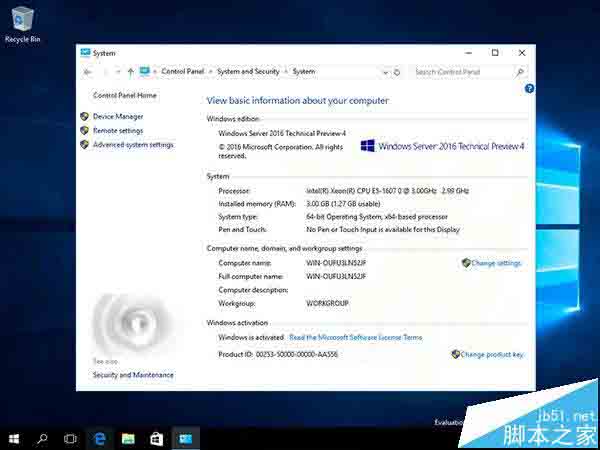Open the address bar history dropdown

point(385,72)
